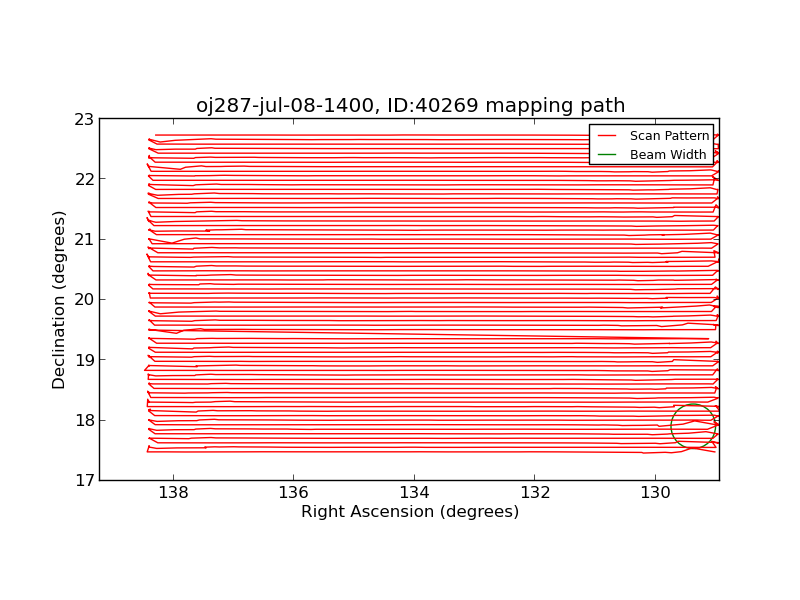Screen dimensions: 800x600
Task: Click the 'Beam Width' legend label
Action: pyautogui.click(x=668, y=155)
